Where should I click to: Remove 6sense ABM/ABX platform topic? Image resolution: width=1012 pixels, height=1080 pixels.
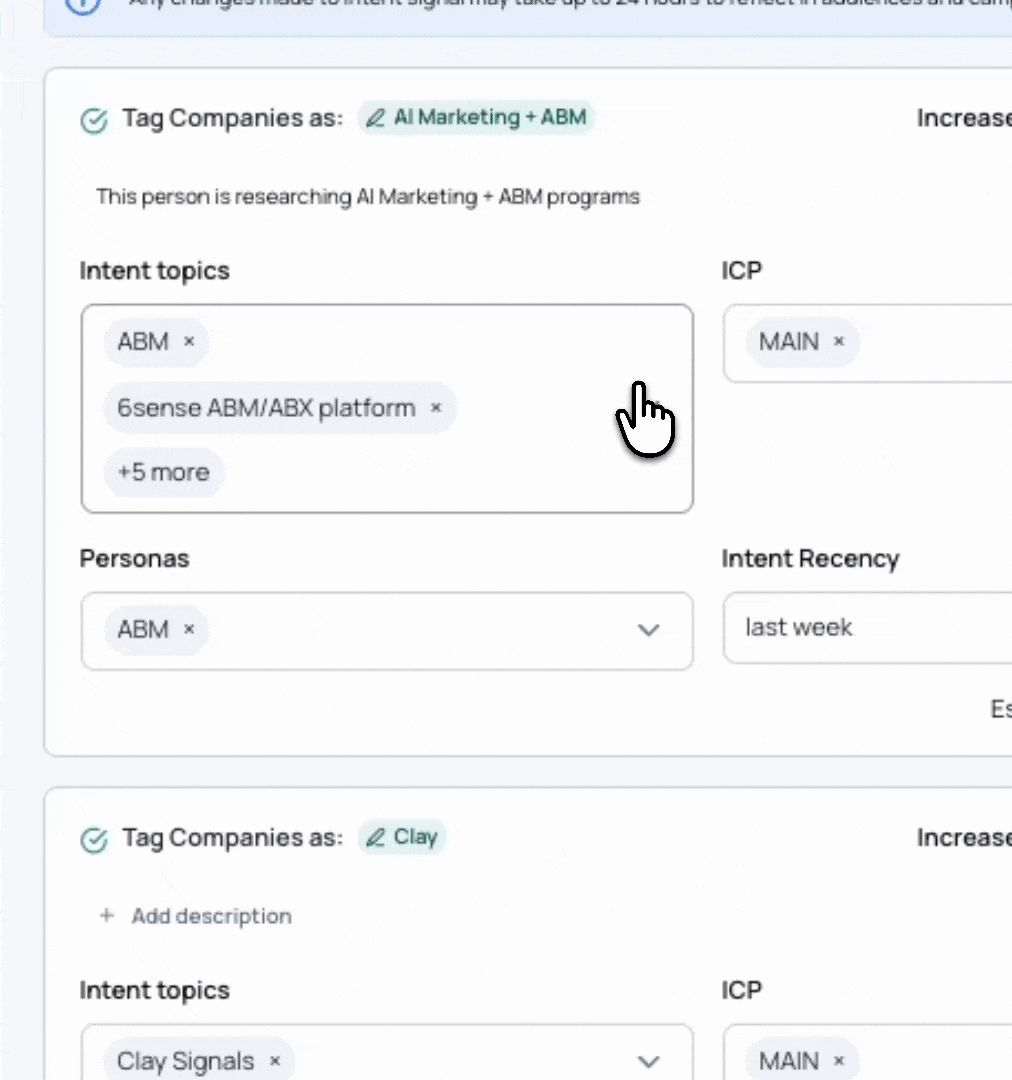click(436, 408)
